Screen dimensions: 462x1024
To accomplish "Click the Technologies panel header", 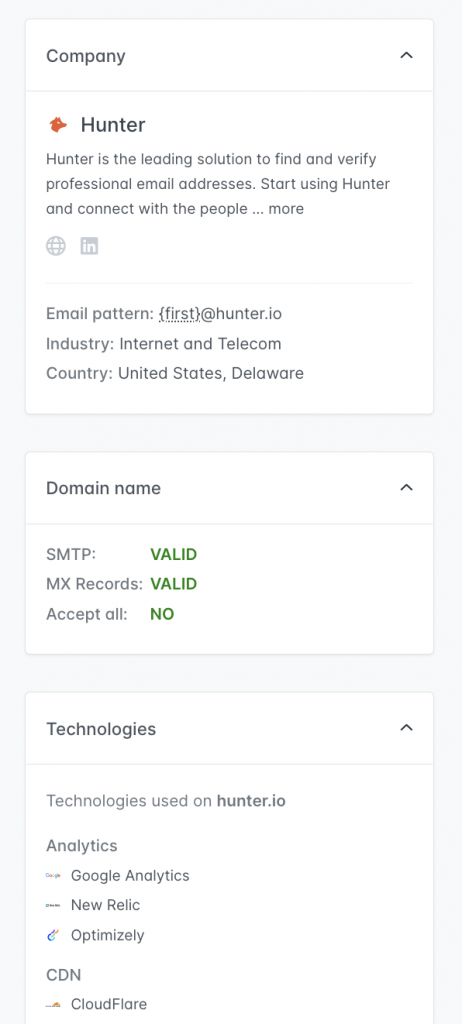I will tap(229, 728).
